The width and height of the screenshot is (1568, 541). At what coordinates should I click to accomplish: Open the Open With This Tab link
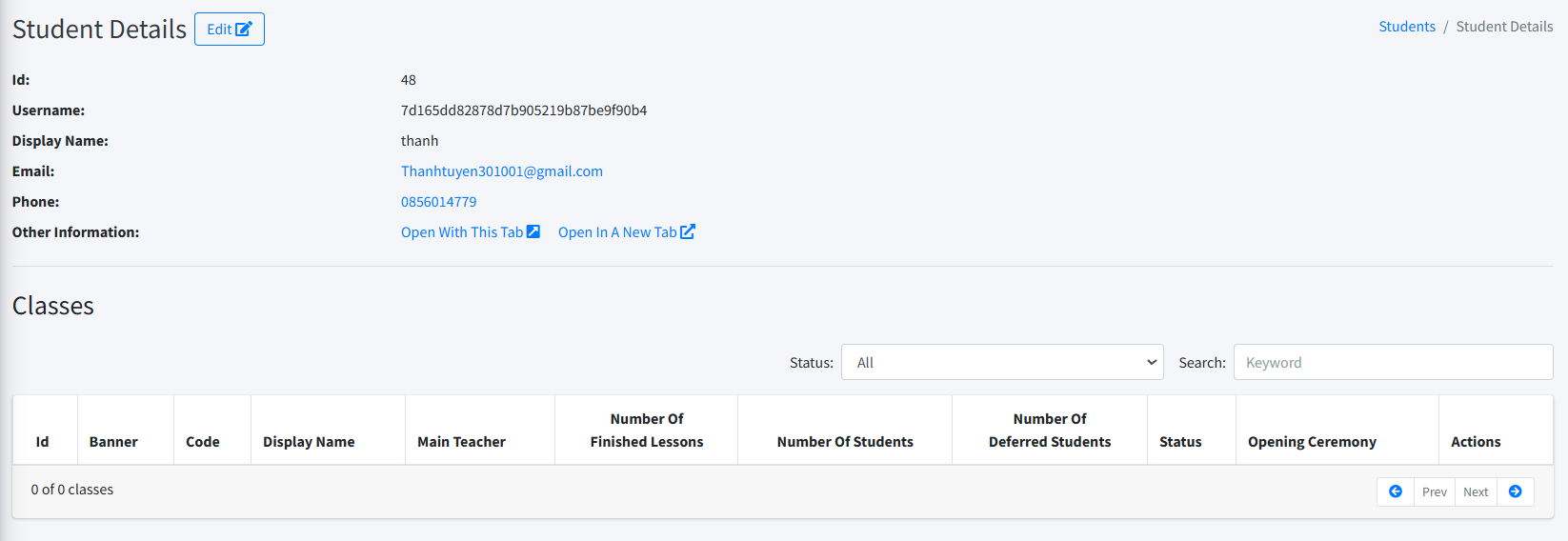[x=462, y=232]
